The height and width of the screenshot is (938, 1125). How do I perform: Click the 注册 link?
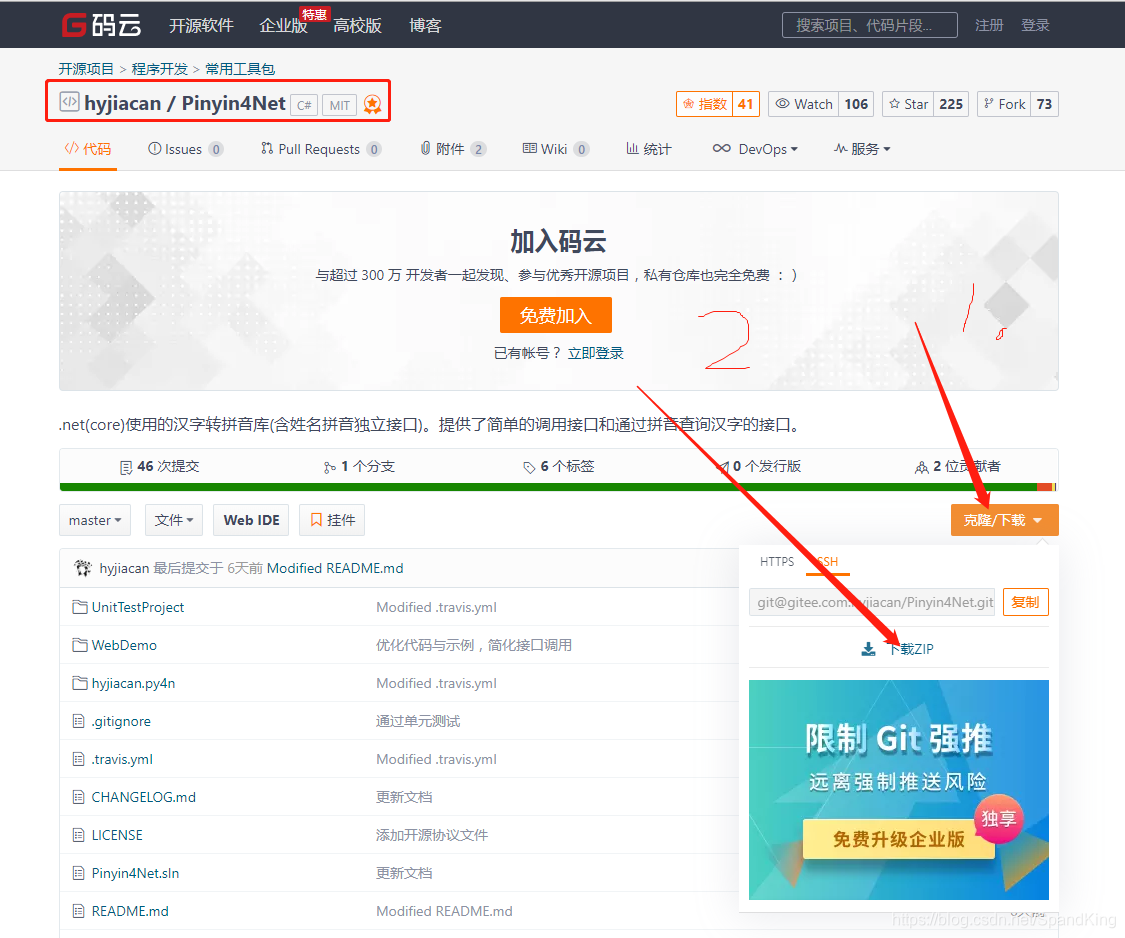pos(989,25)
